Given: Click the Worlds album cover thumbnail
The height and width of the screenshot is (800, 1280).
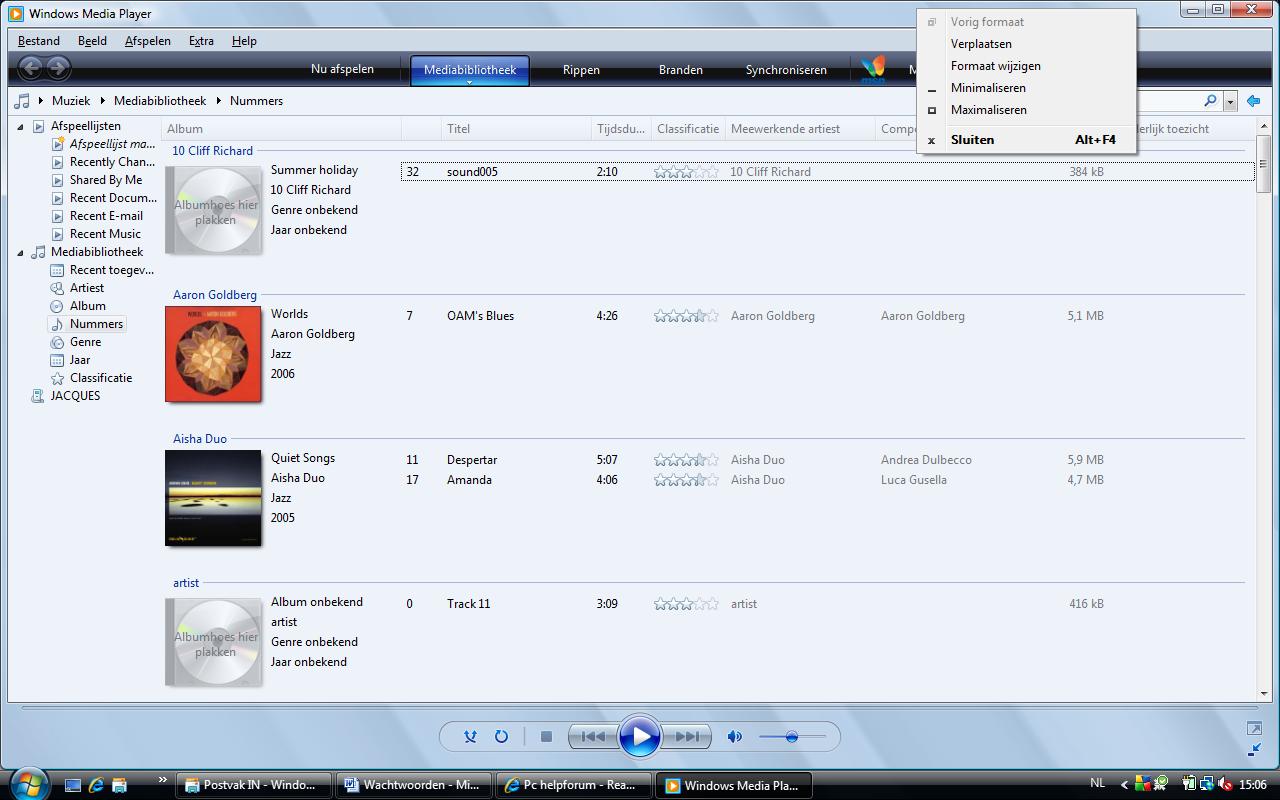Looking at the screenshot, I should point(213,354).
